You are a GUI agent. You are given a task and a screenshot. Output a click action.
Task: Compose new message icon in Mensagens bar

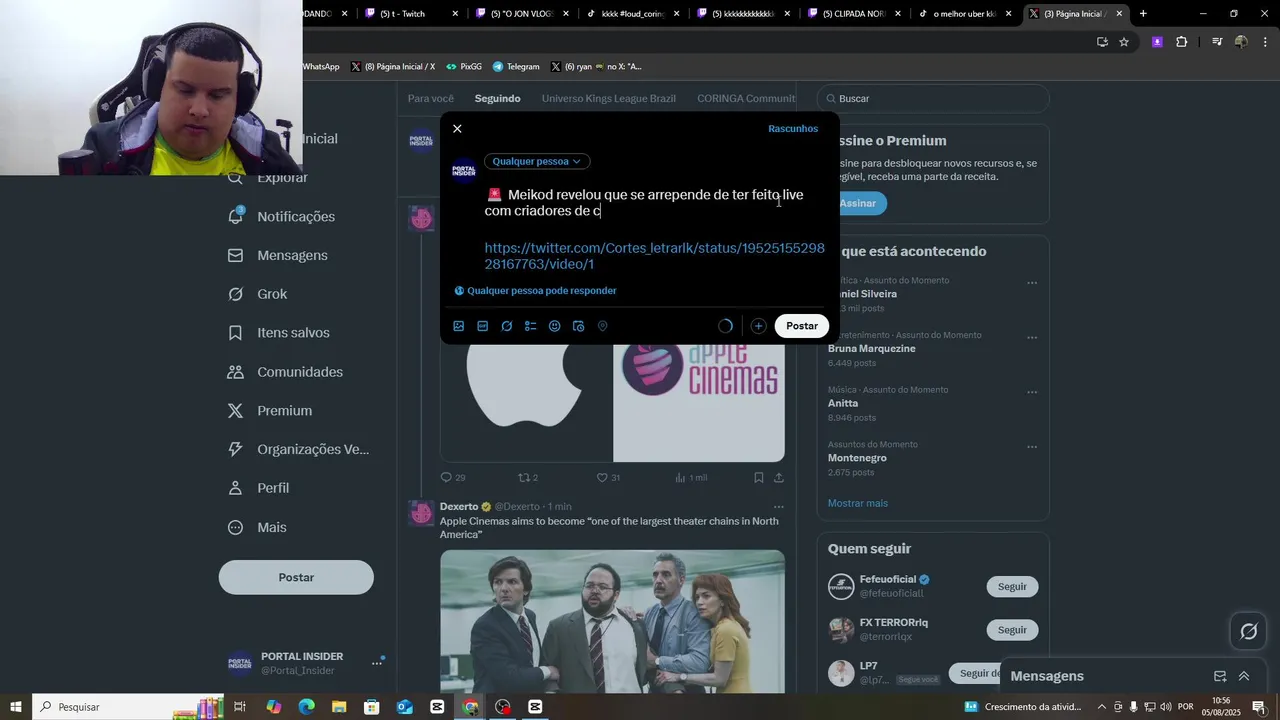click(1220, 676)
